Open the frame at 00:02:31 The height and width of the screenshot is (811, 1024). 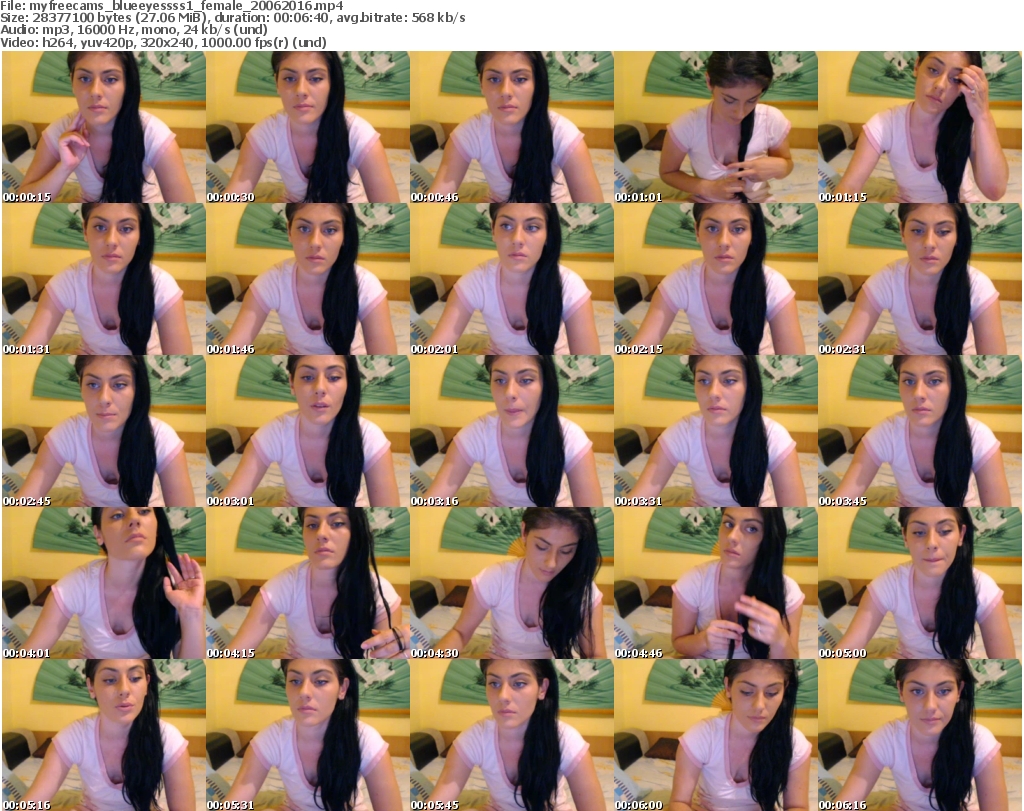pos(920,279)
